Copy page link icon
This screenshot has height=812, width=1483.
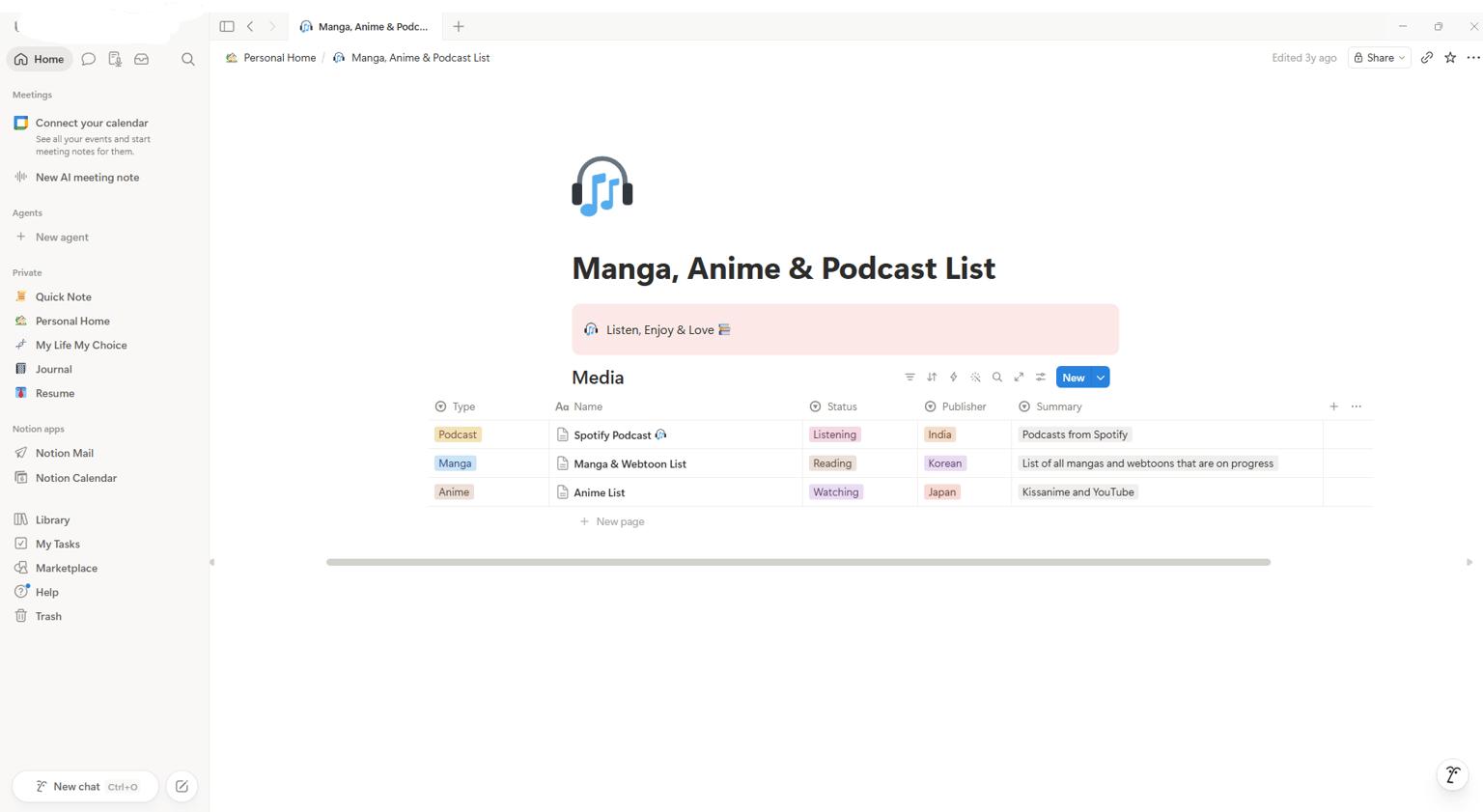[x=1427, y=58]
